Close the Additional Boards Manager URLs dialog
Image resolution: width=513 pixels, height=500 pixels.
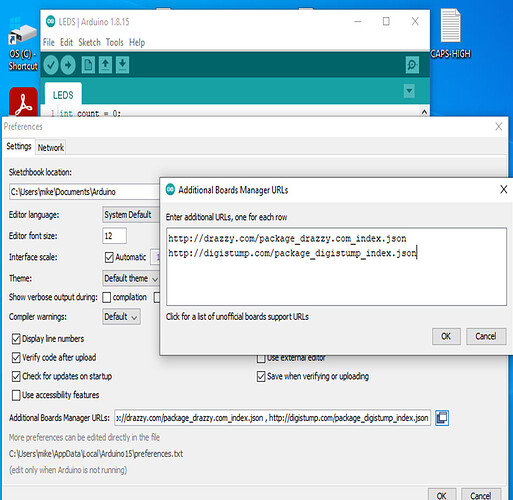click(x=504, y=190)
